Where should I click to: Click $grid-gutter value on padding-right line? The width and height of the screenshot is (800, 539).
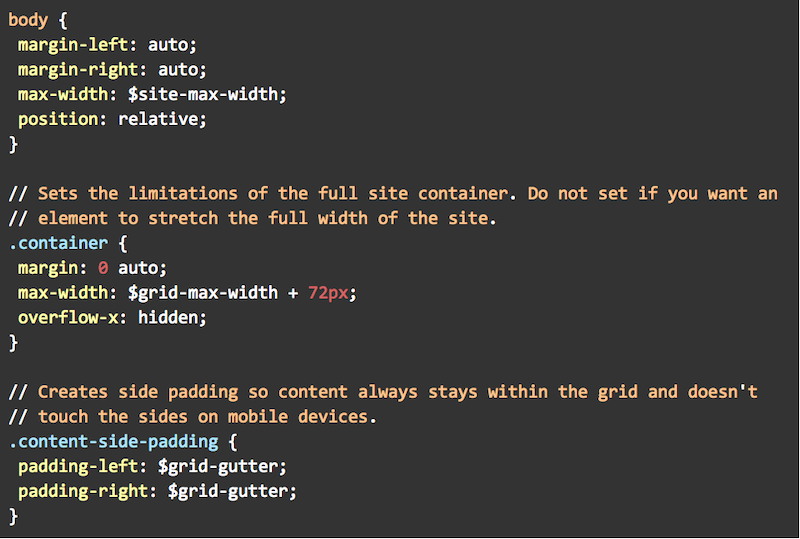pyautogui.click(x=229, y=491)
